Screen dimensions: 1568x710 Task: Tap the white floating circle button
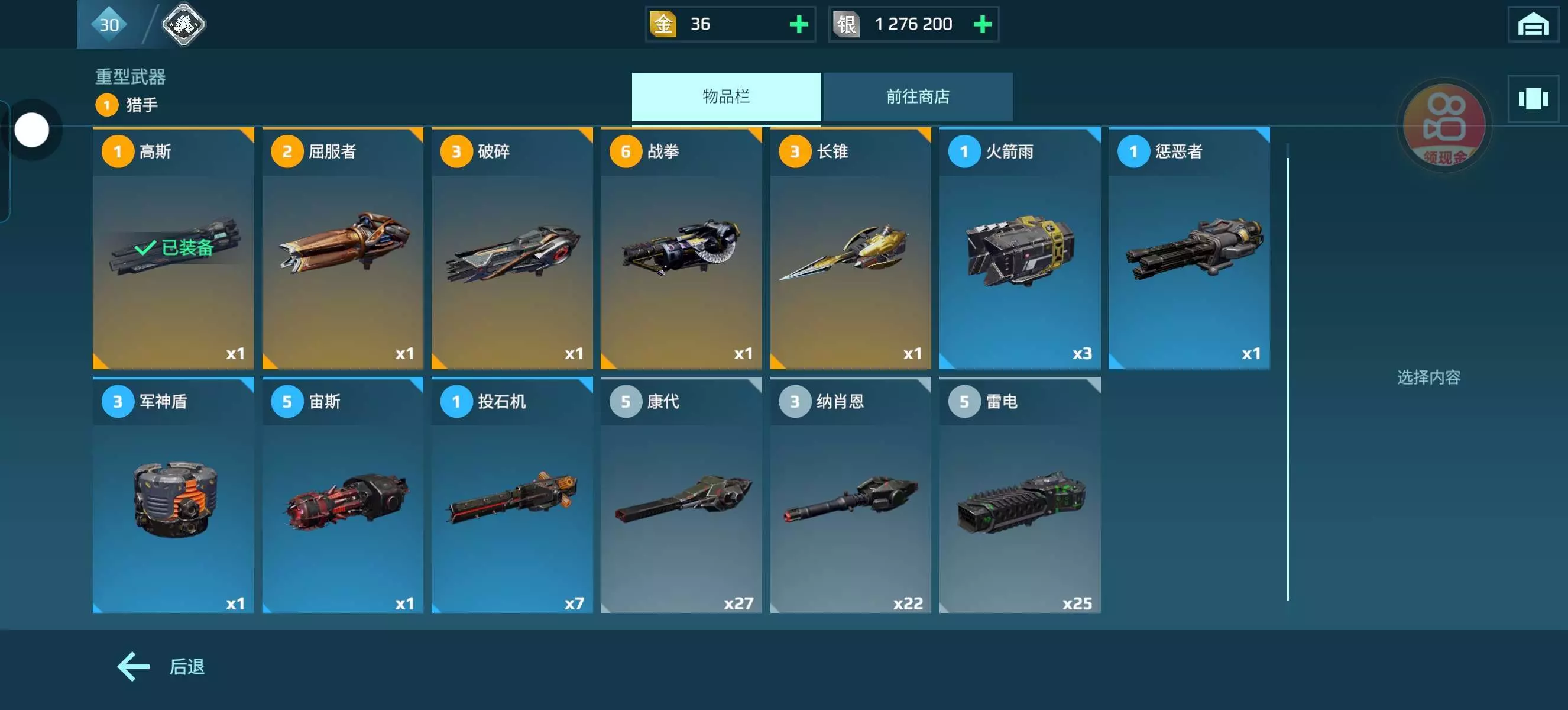point(32,130)
